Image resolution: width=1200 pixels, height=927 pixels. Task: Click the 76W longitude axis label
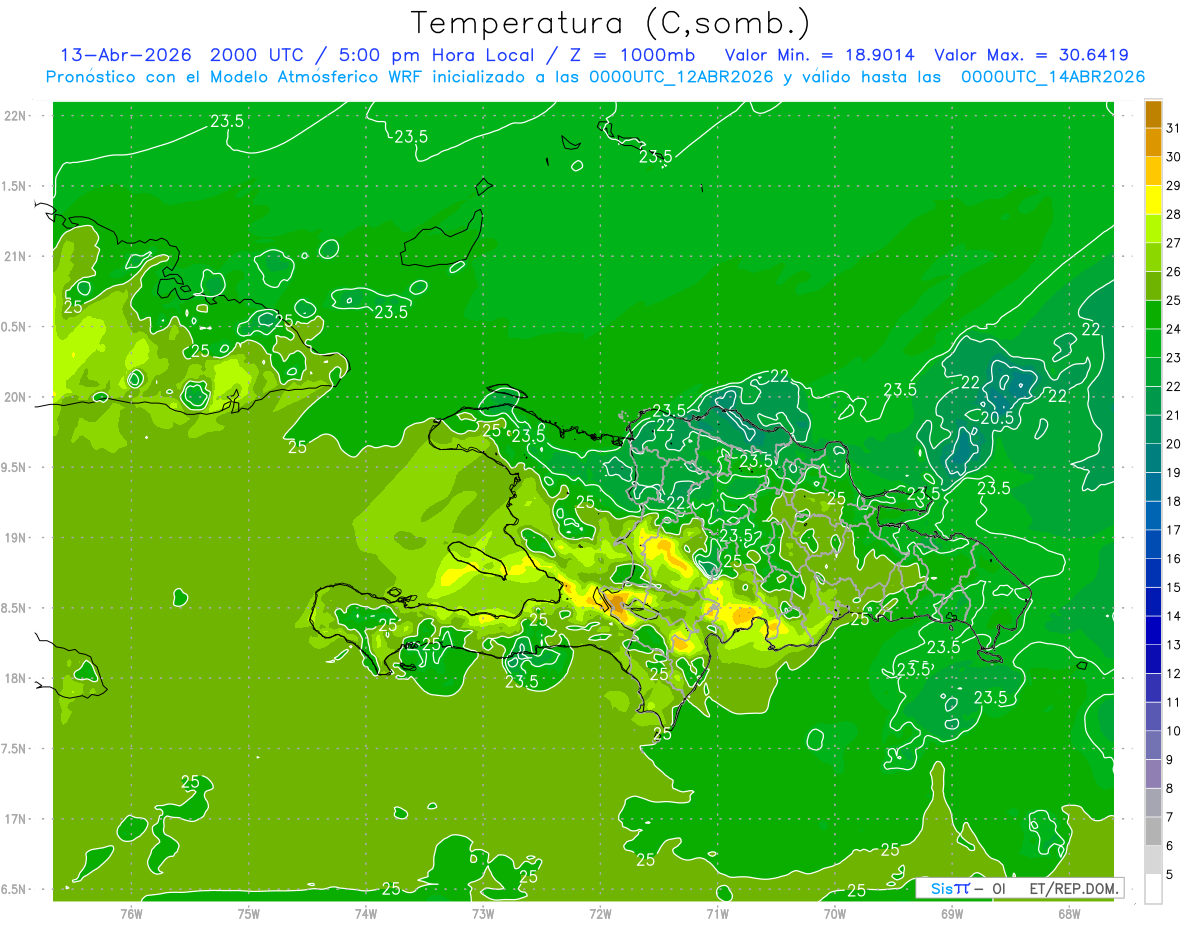[131, 913]
